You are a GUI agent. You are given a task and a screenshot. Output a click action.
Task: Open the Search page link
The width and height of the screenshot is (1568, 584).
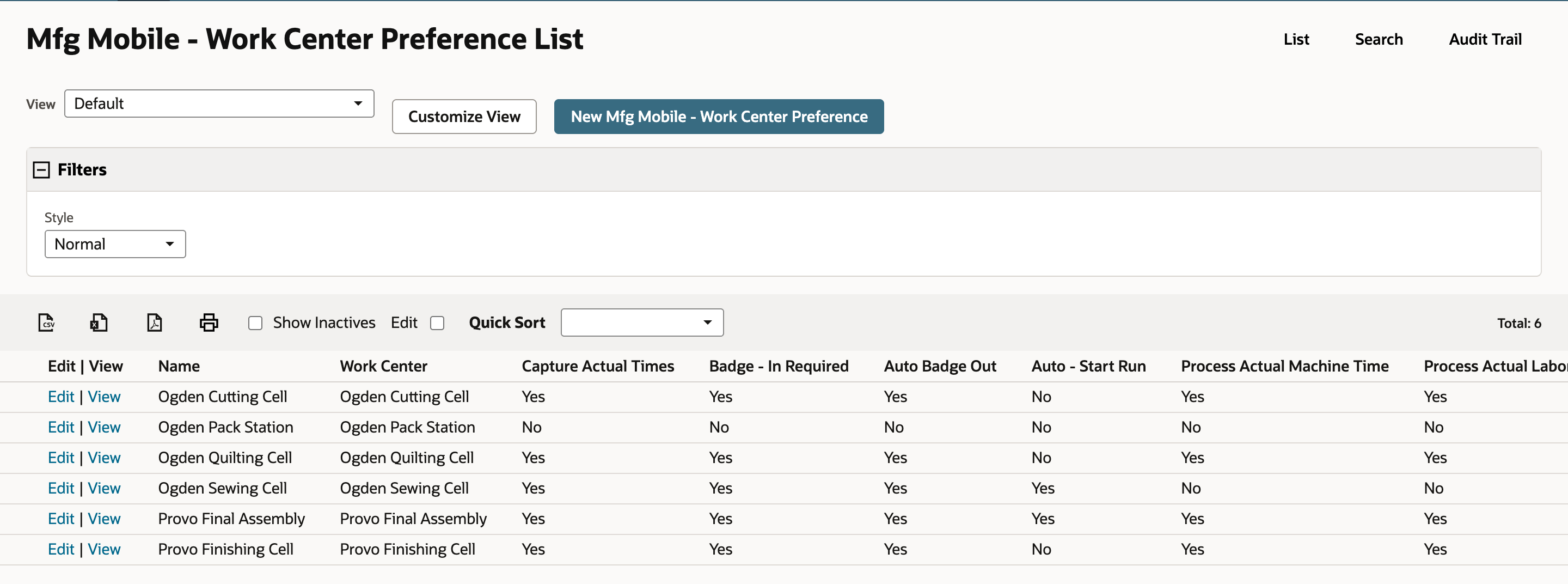tap(1379, 40)
